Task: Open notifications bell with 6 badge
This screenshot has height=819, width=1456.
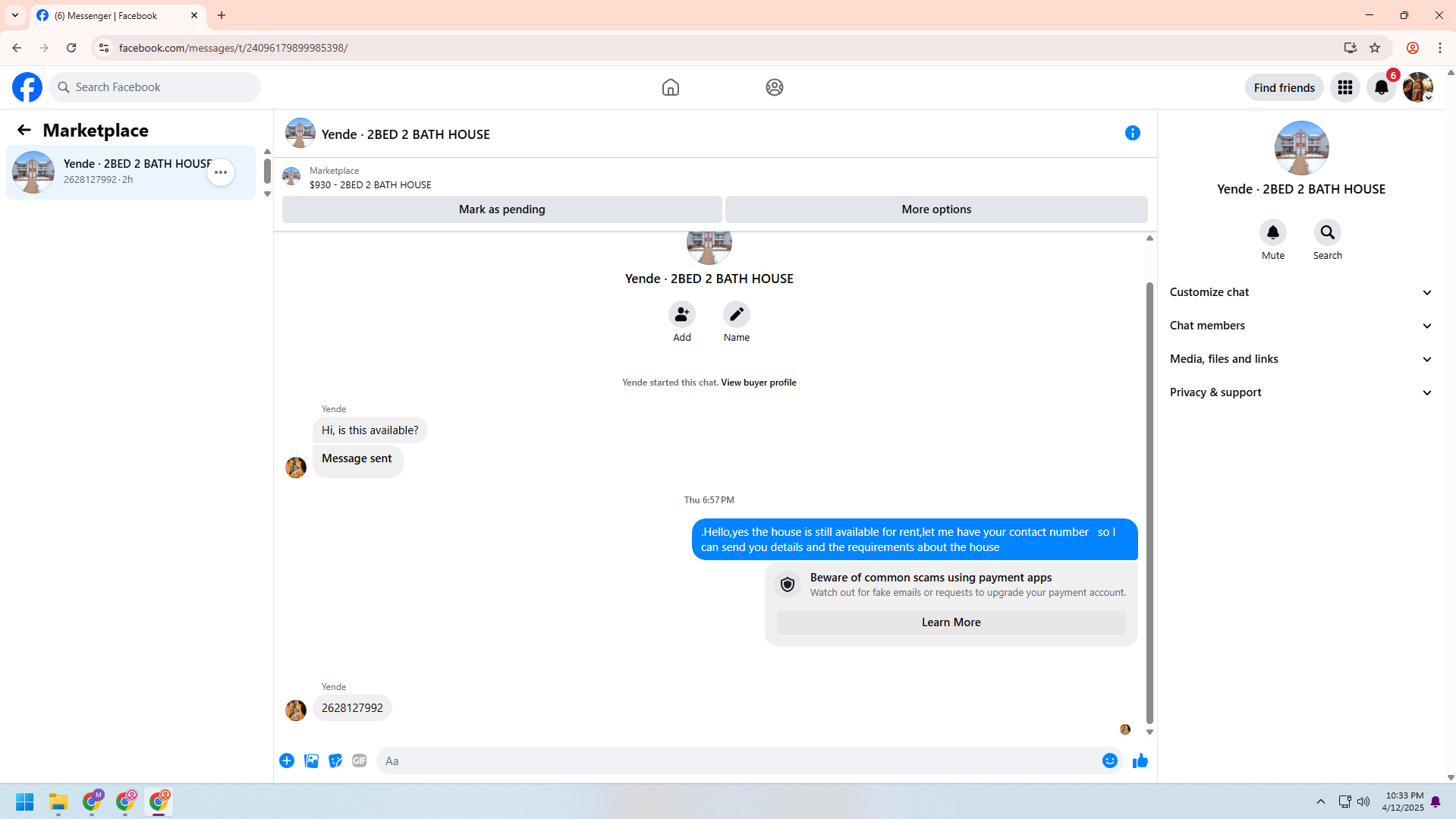Action: [x=1381, y=87]
